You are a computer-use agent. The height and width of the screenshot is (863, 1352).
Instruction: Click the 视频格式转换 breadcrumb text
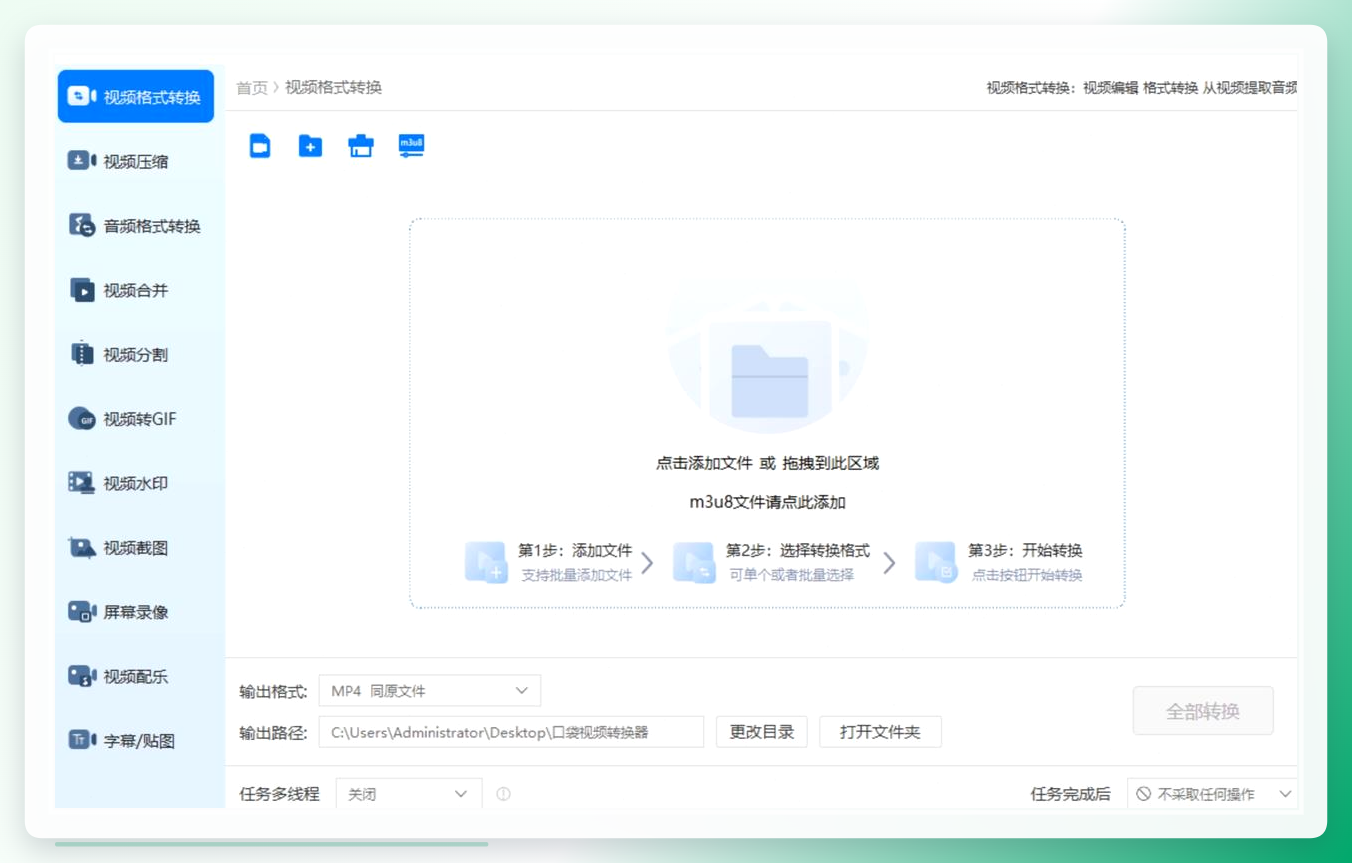point(334,88)
